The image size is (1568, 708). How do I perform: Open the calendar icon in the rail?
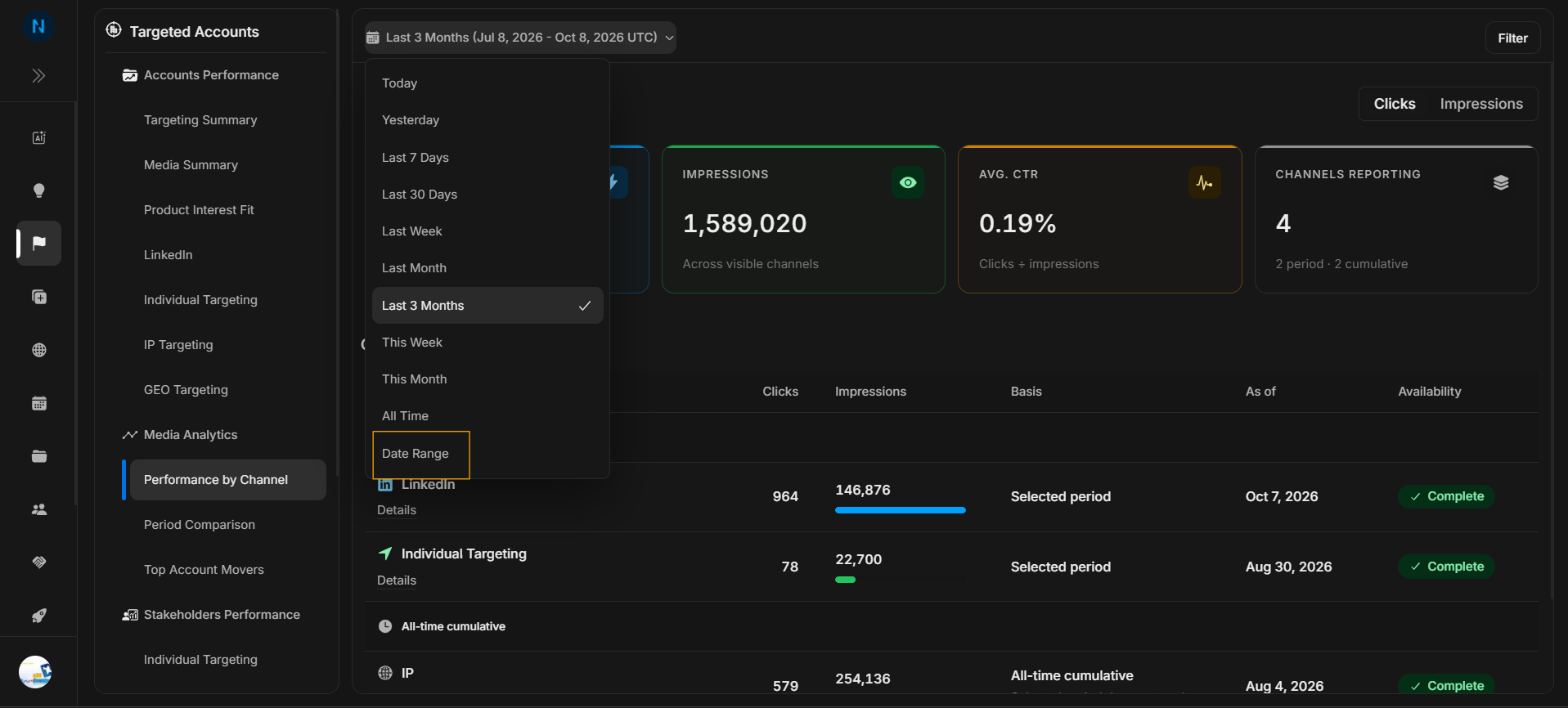[x=38, y=403]
